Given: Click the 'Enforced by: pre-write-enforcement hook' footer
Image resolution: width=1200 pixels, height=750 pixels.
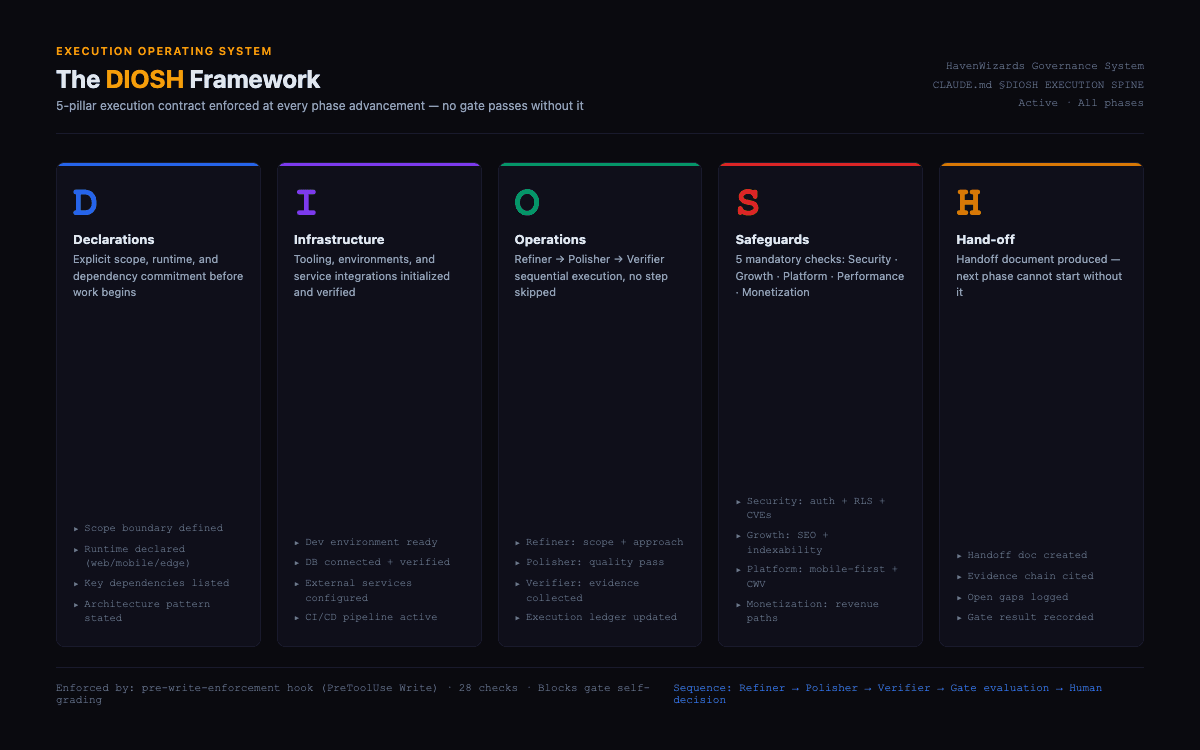Looking at the screenshot, I should (353, 694).
